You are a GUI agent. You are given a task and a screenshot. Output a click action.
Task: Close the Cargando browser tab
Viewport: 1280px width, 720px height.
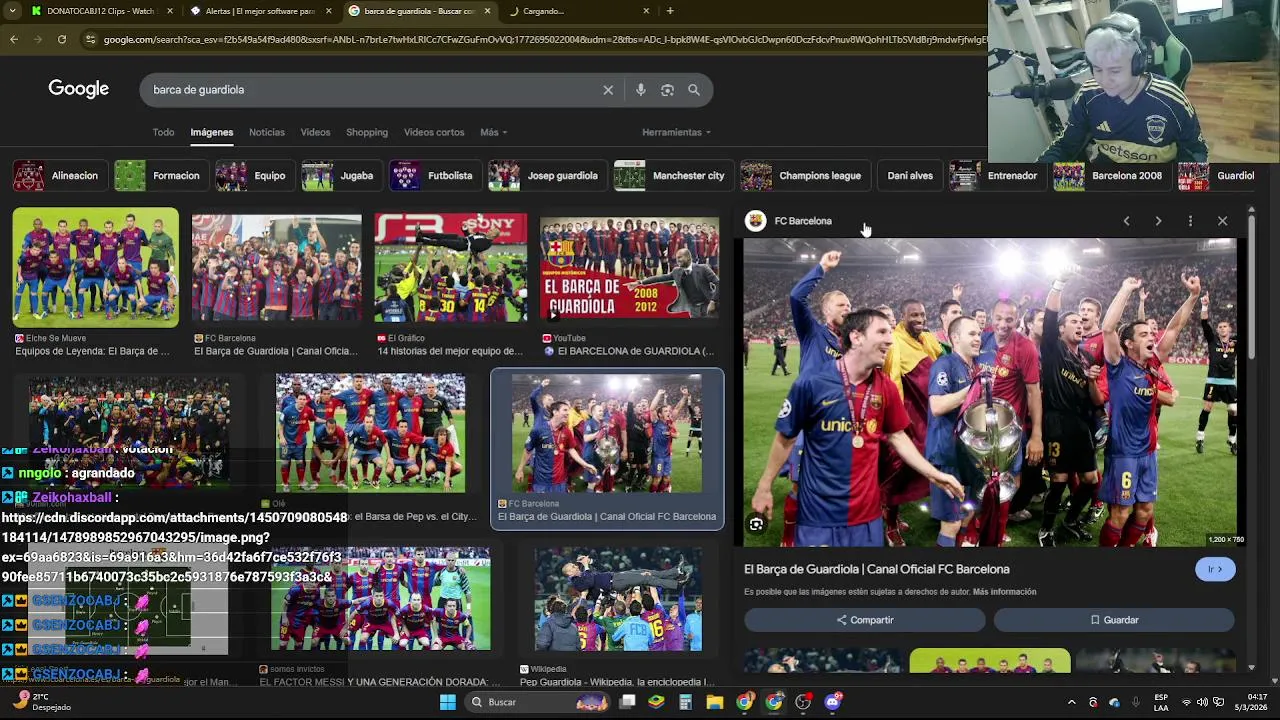[646, 11]
